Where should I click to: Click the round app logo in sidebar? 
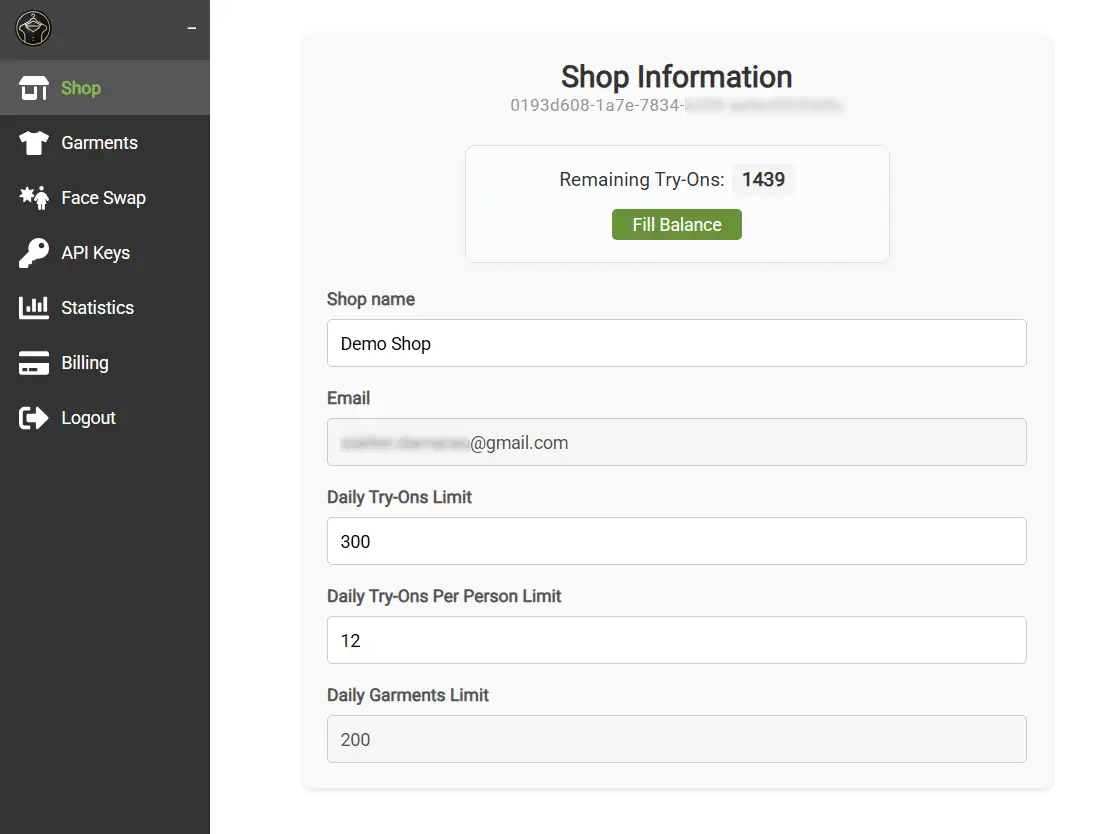(x=34, y=29)
